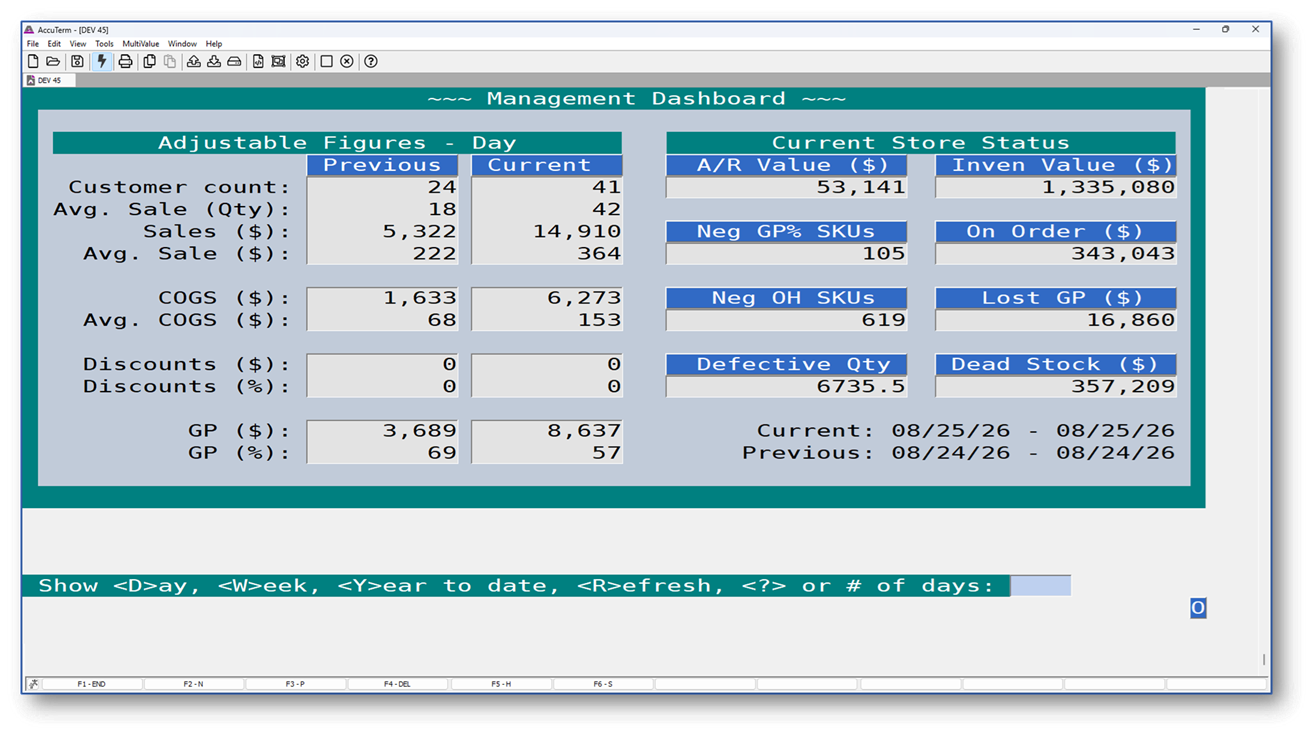Click the Neg OH SKUs value 619
Screen dimensions: 1314x737
point(883,320)
